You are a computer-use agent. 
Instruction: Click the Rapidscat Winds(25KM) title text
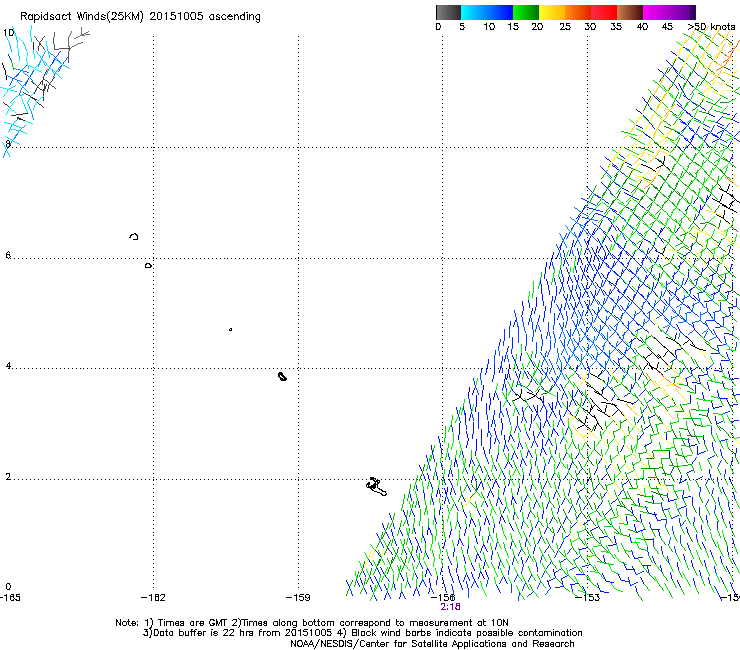140,17
